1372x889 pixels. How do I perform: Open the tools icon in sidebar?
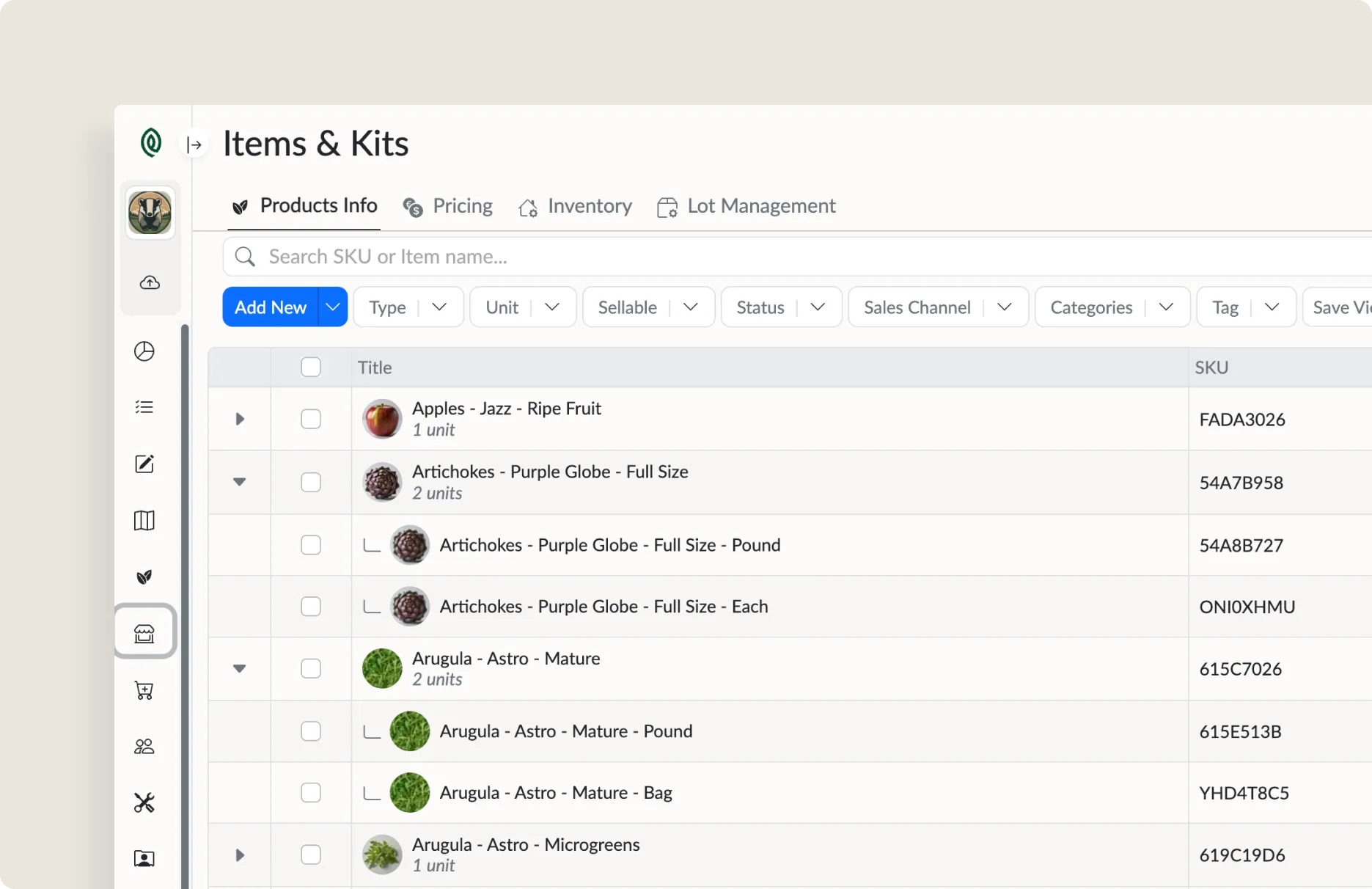[x=144, y=802]
